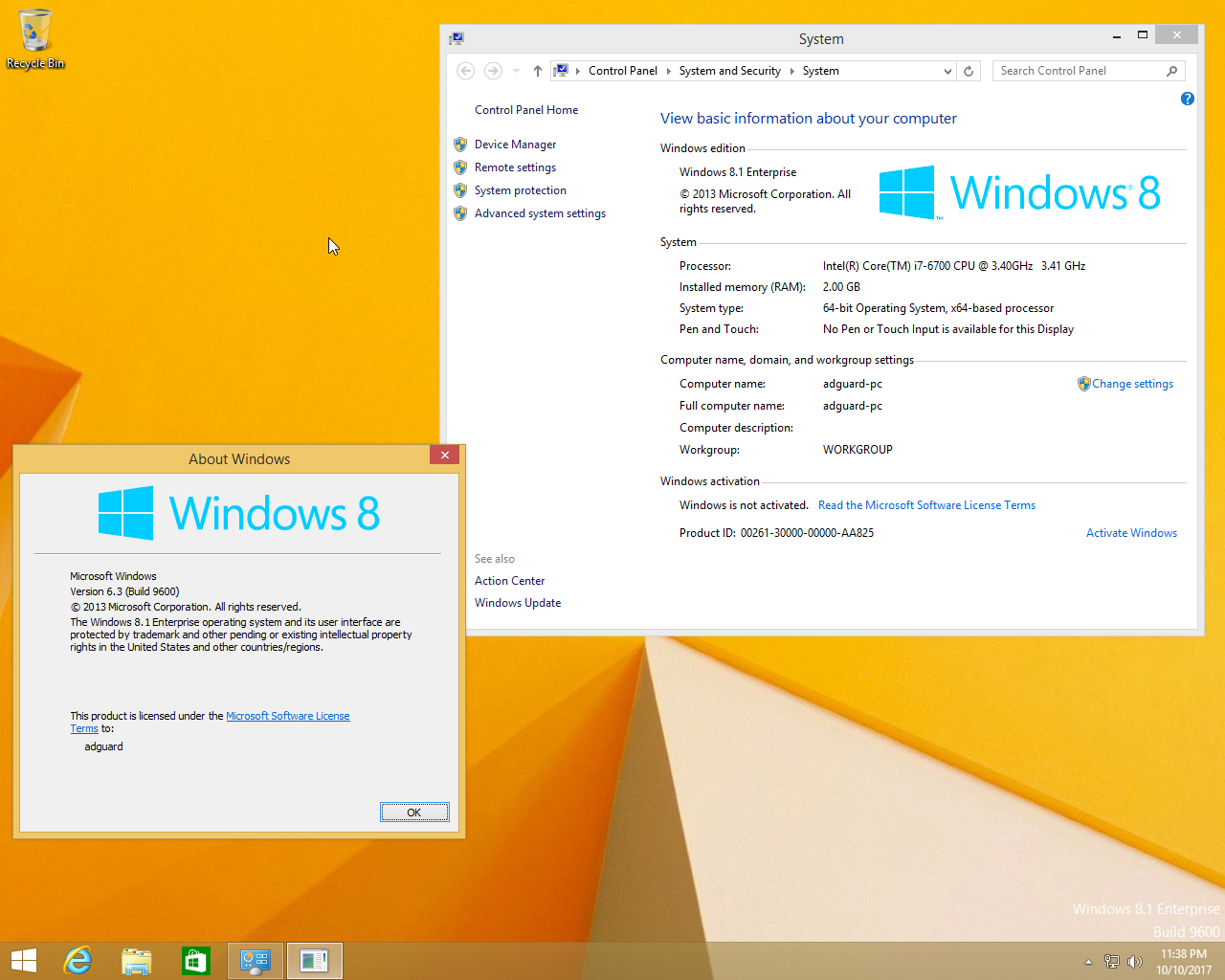Select System breadcrumb in address bar
The width and height of the screenshot is (1225, 980).
821,71
